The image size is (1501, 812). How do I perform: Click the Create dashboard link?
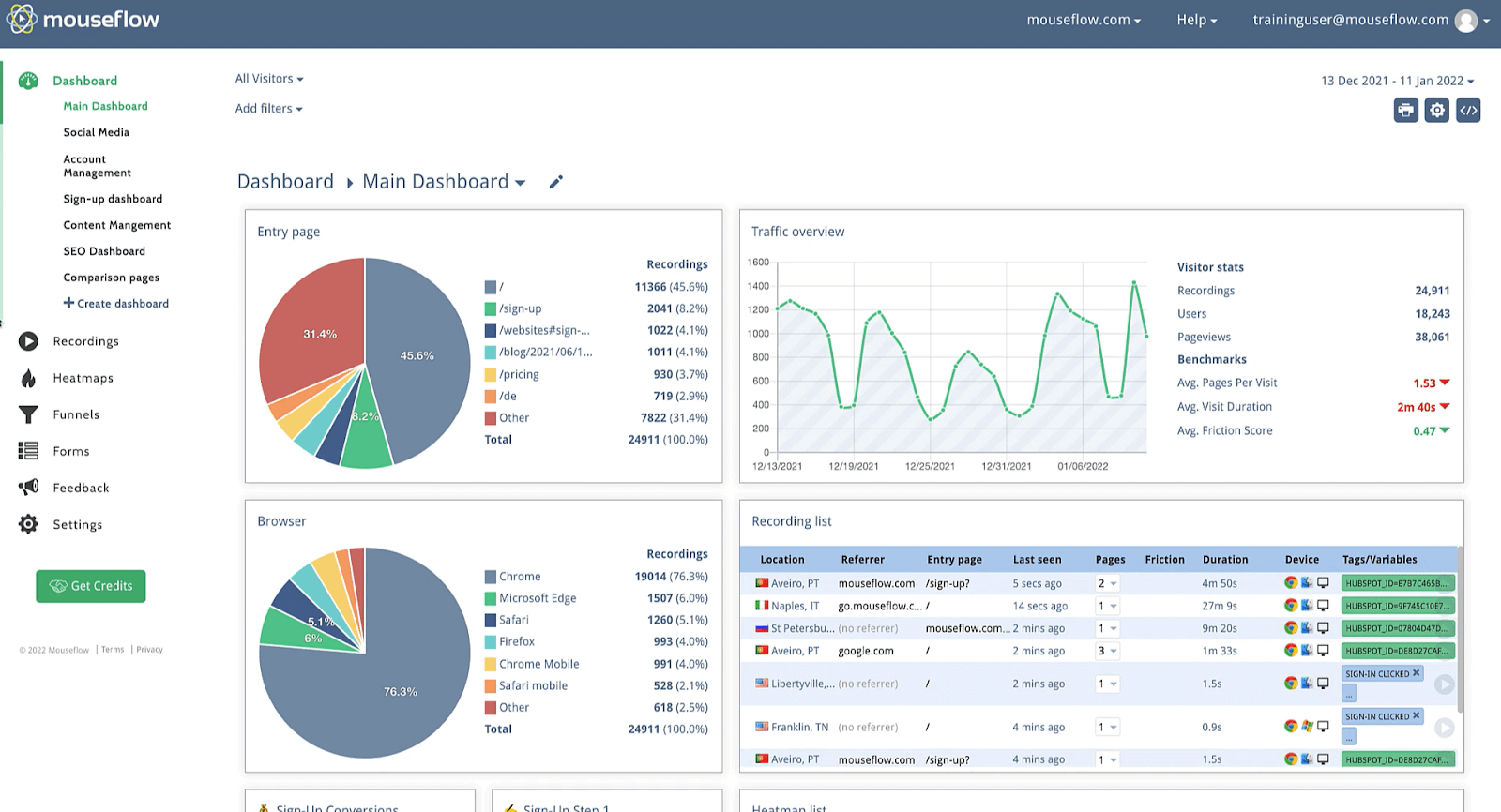coord(123,304)
